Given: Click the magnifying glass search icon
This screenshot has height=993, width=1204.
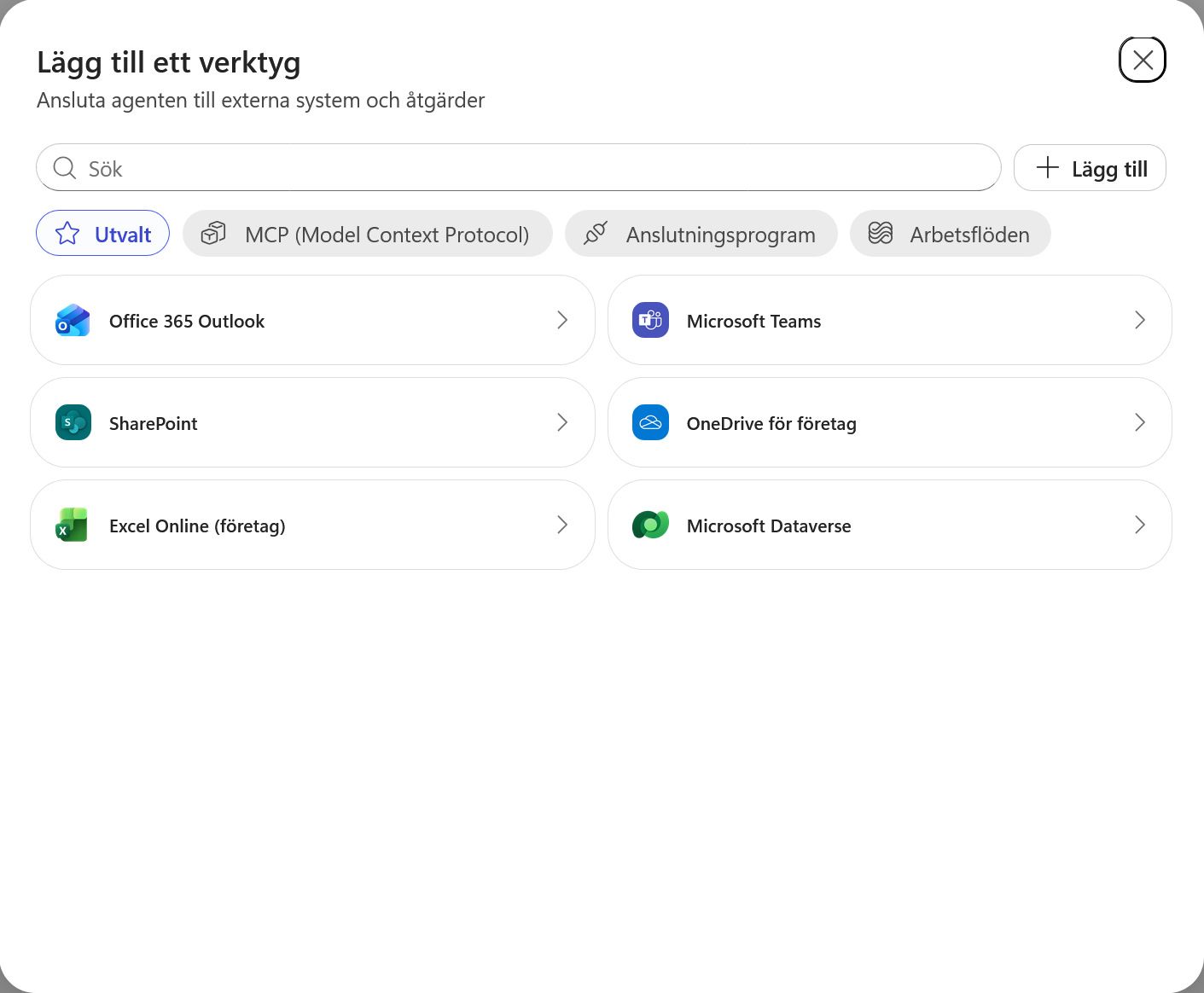Looking at the screenshot, I should click(x=65, y=168).
